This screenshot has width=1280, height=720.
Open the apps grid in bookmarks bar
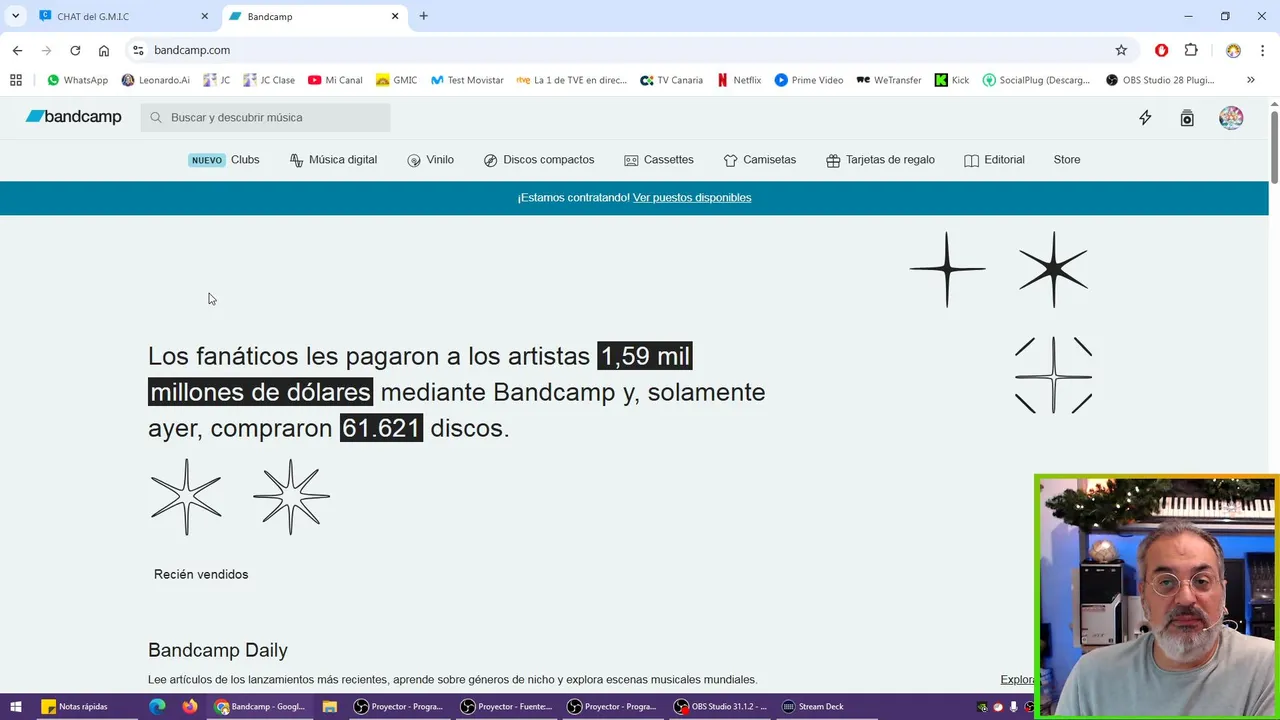coord(16,80)
